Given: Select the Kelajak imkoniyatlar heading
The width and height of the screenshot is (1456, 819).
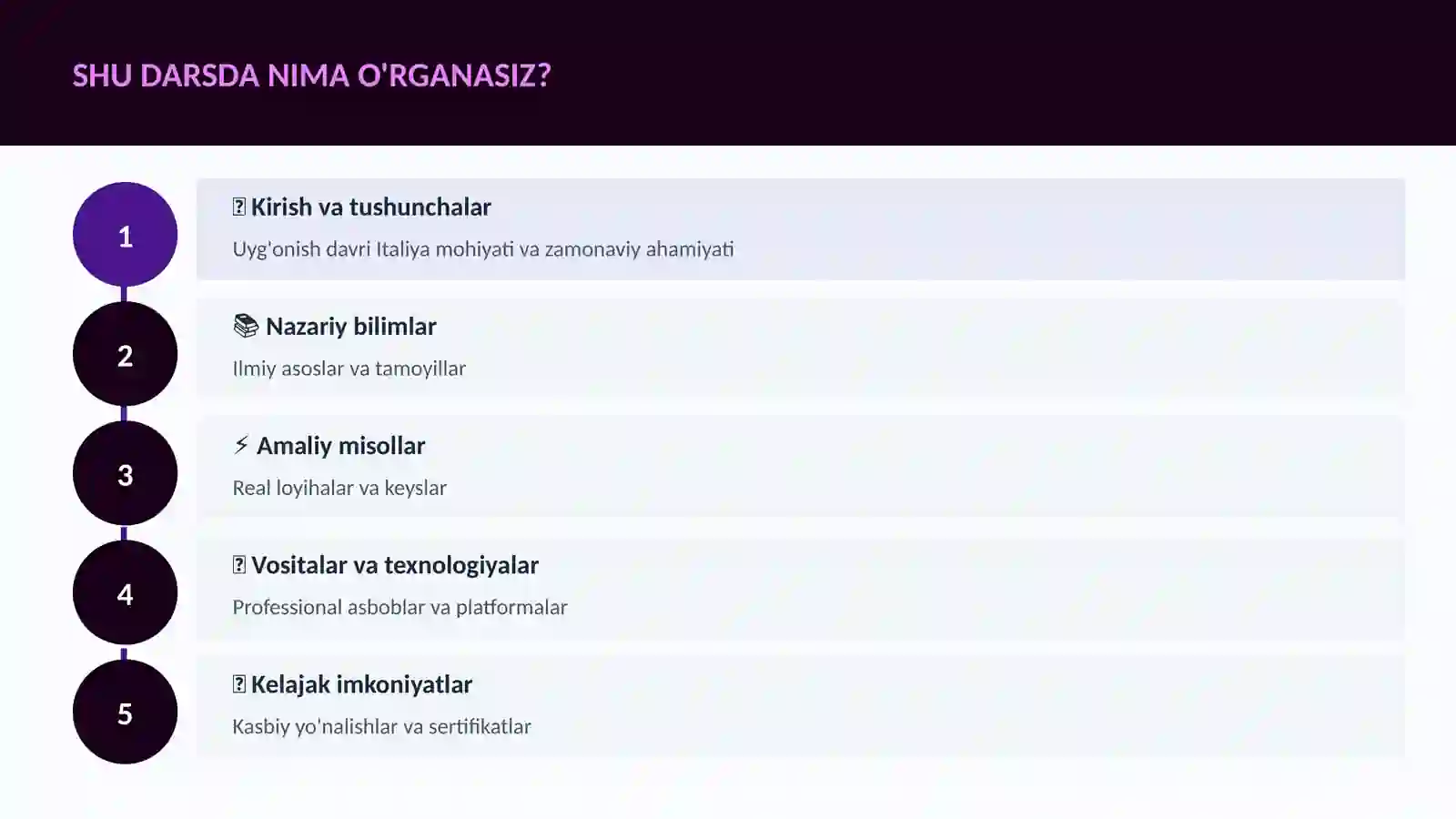Looking at the screenshot, I should point(361,683).
